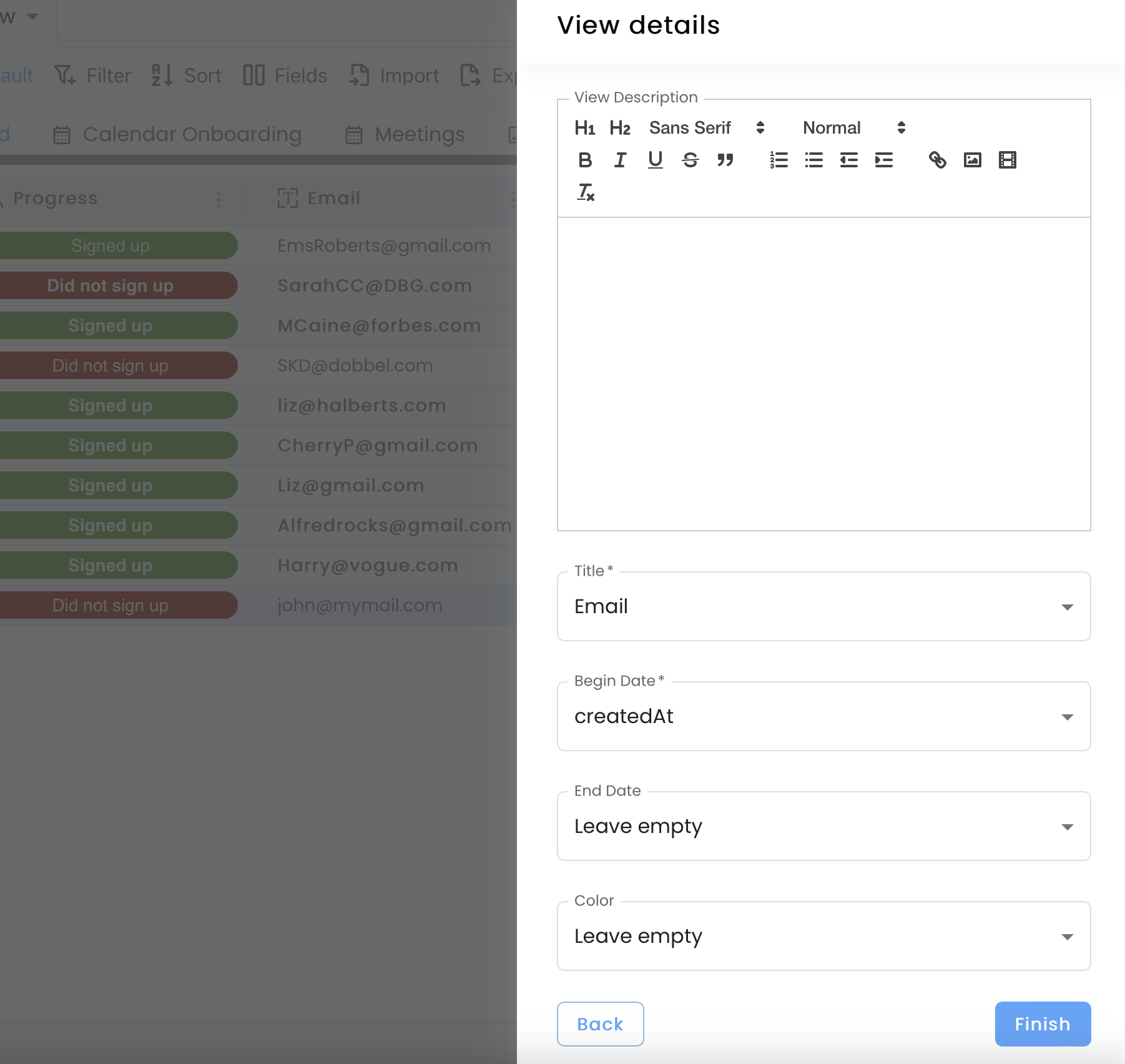This screenshot has width=1125, height=1064.
Task: Insert a video into the description
Action: coord(1007,160)
